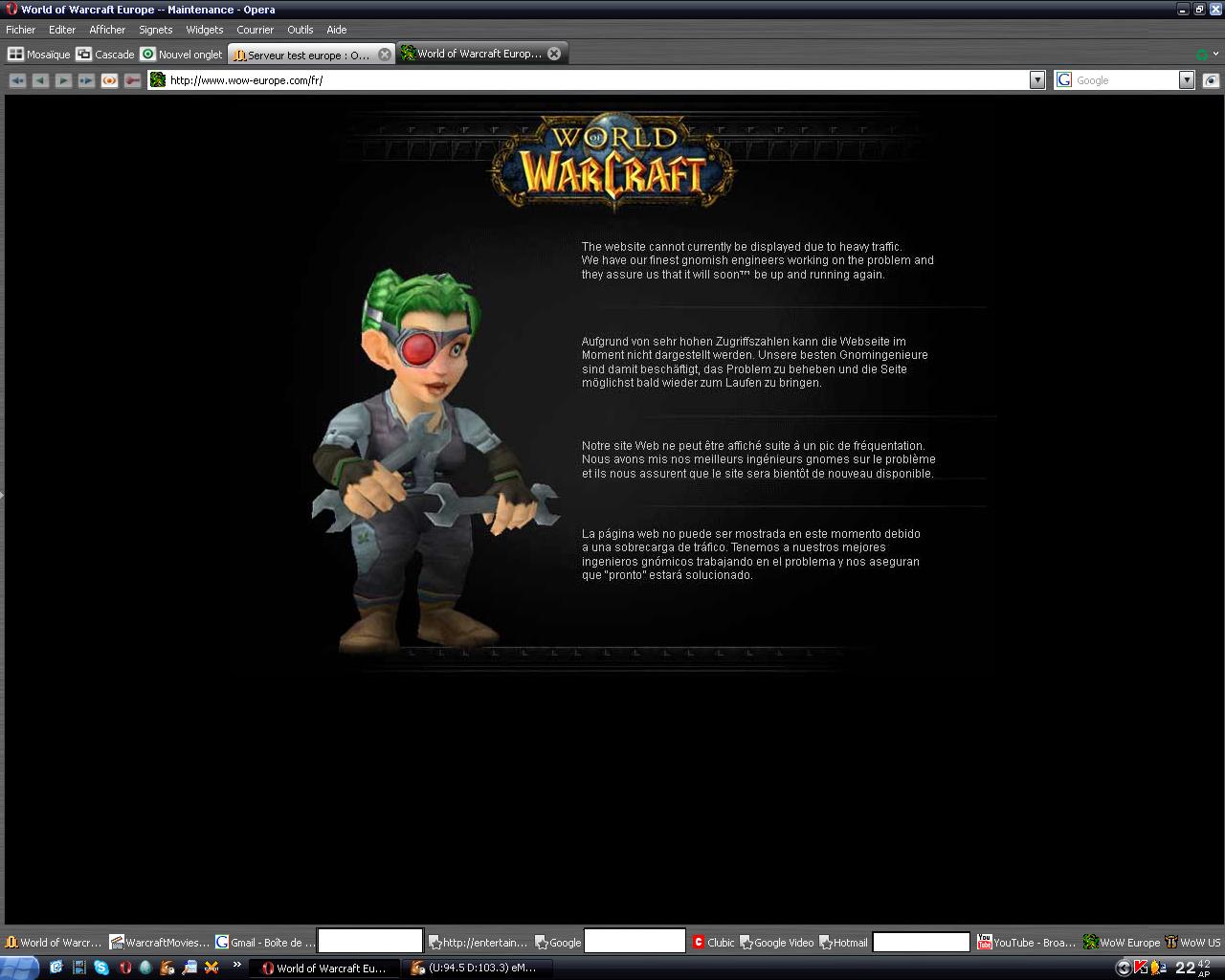
Task: Close the World of Warcraft Europe tab
Action: click(554, 54)
